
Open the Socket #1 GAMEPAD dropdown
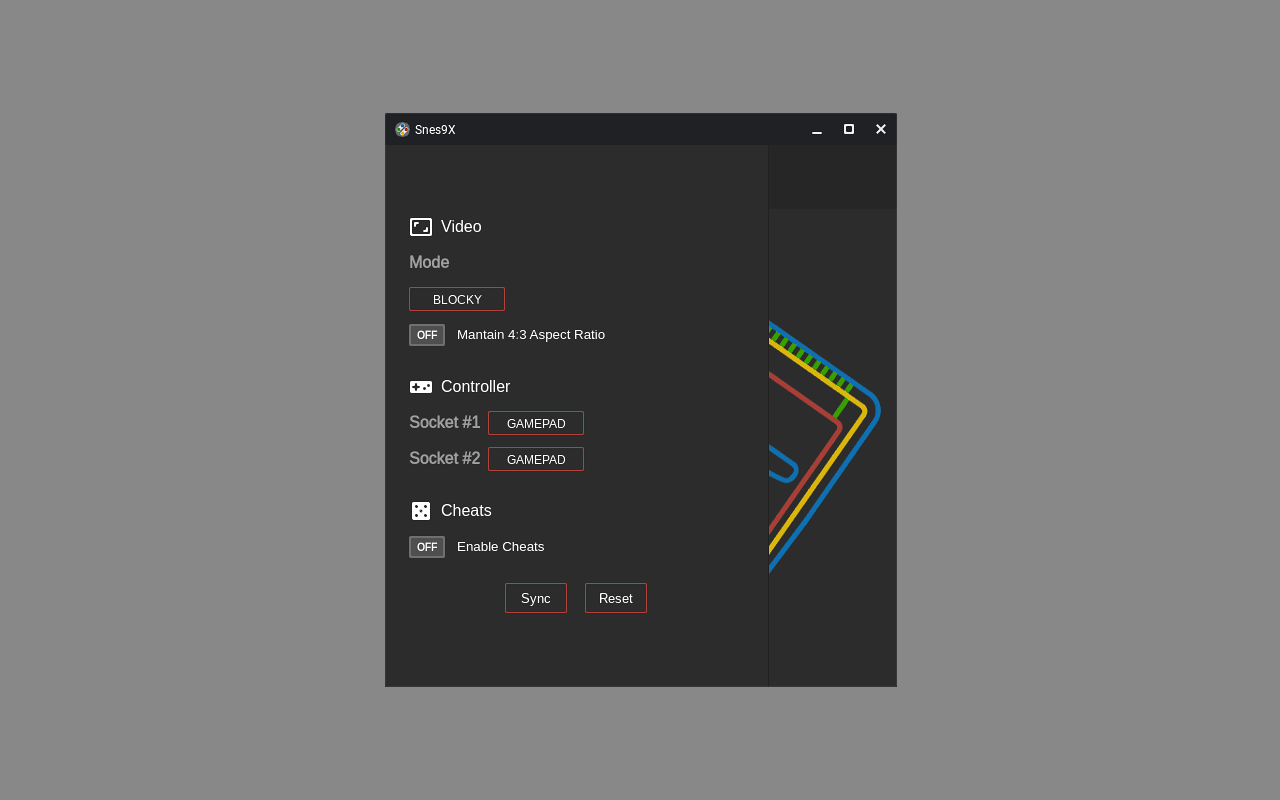536,423
